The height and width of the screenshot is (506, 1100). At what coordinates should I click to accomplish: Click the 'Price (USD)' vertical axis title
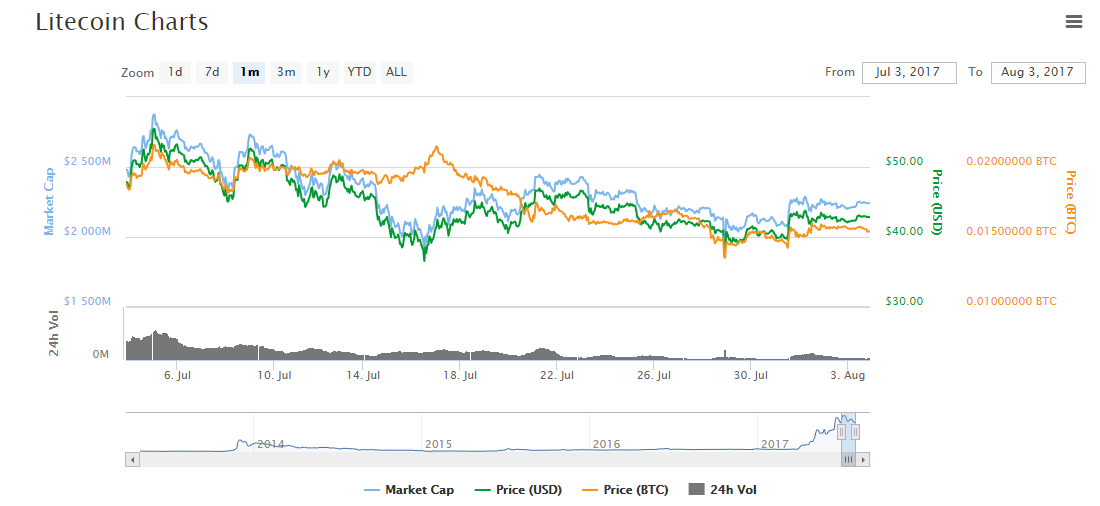pos(935,202)
